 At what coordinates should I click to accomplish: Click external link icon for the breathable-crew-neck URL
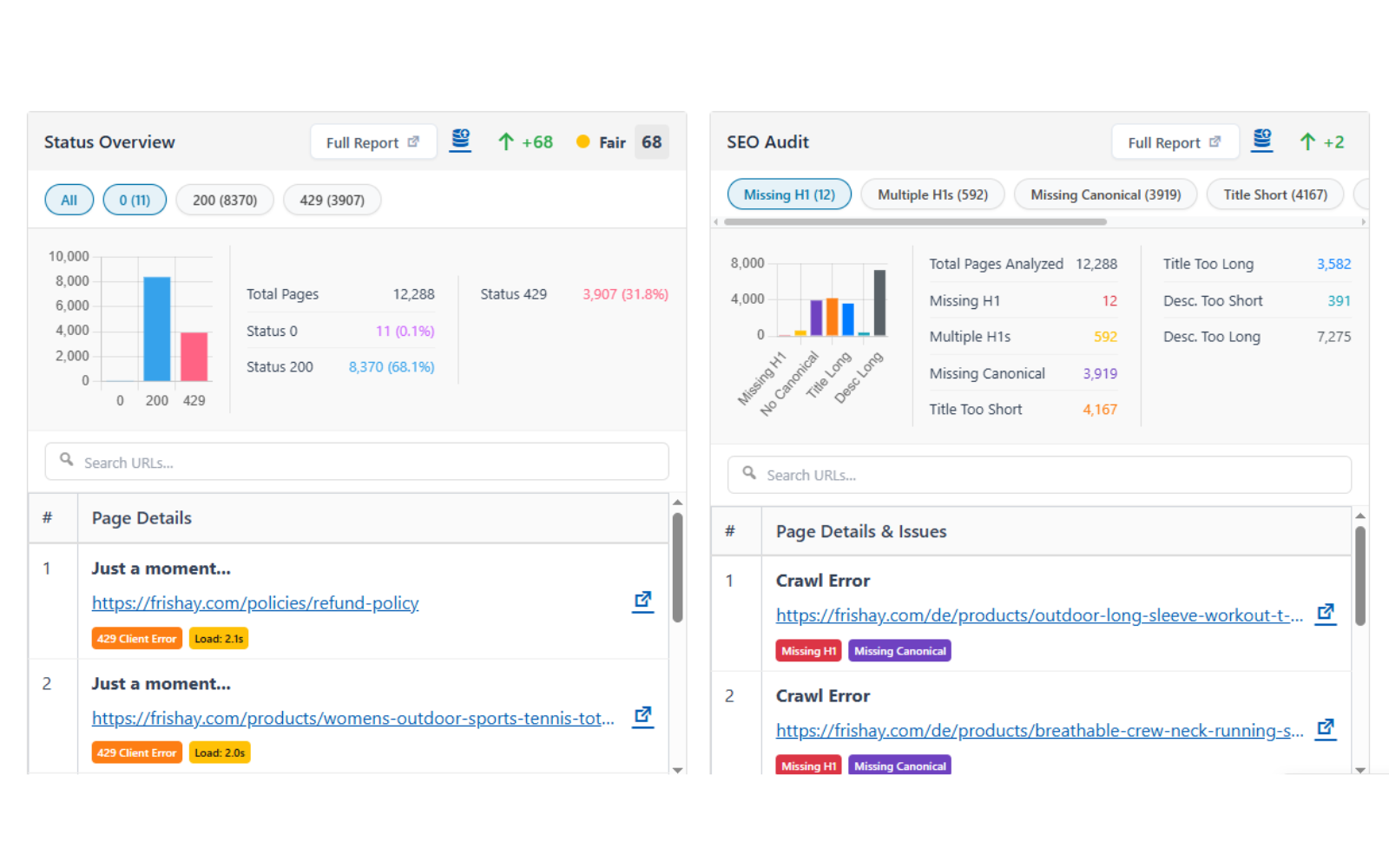1326,729
